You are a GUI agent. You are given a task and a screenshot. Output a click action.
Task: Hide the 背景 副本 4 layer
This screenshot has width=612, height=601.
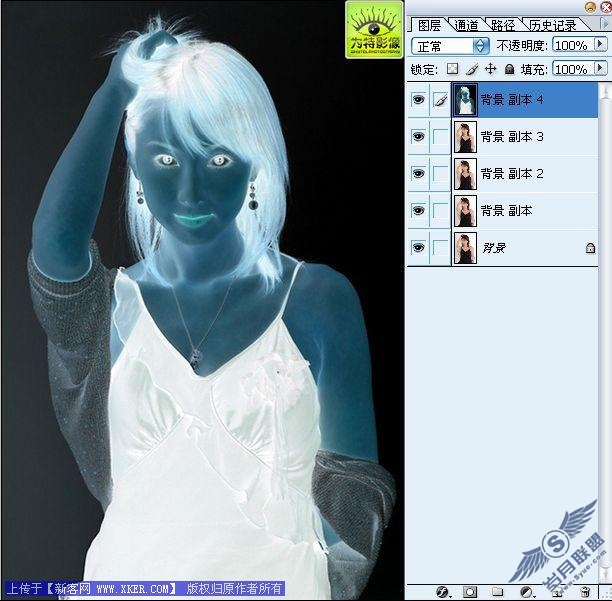pos(418,100)
